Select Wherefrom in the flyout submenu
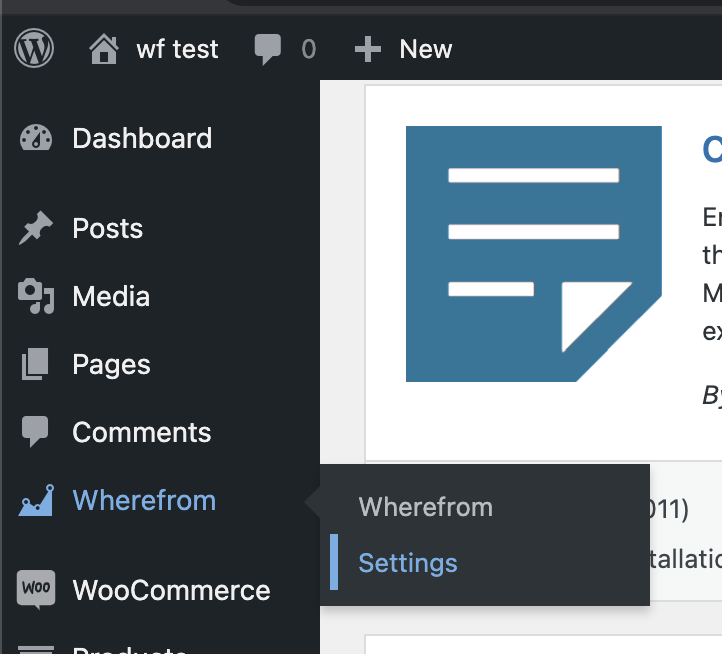 click(x=425, y=507)
